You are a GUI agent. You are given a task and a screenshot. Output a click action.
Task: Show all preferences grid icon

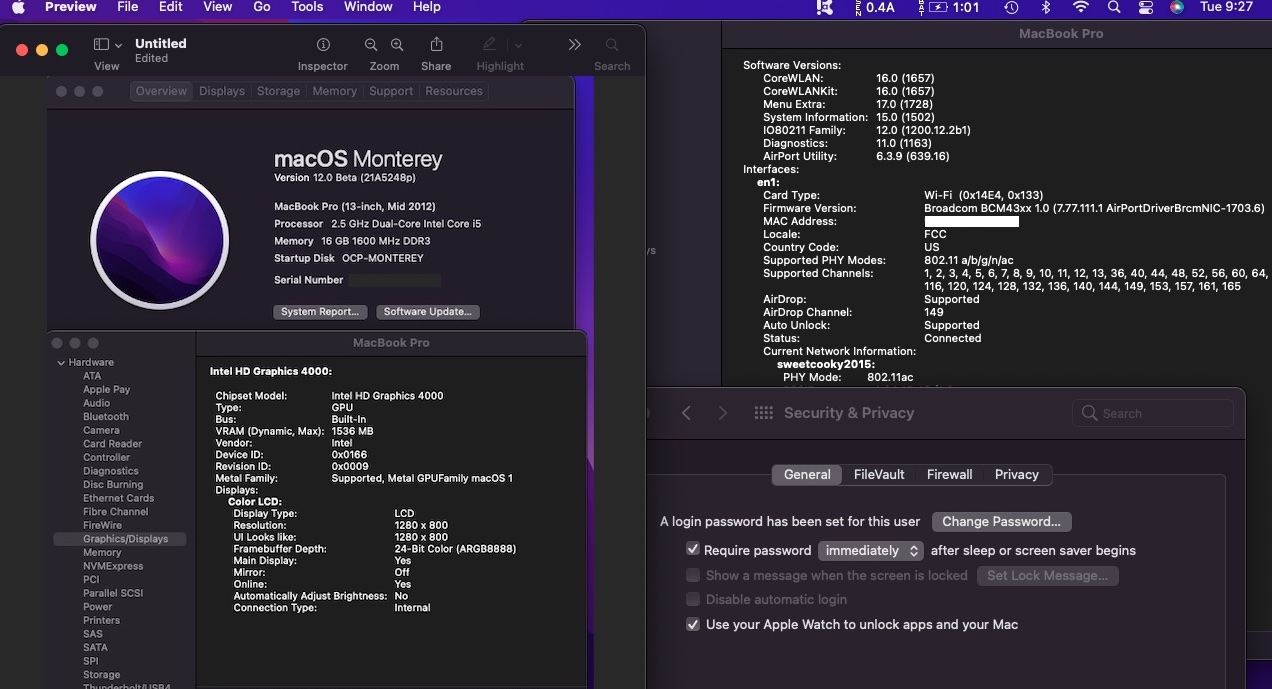click(x=764, y=413)
